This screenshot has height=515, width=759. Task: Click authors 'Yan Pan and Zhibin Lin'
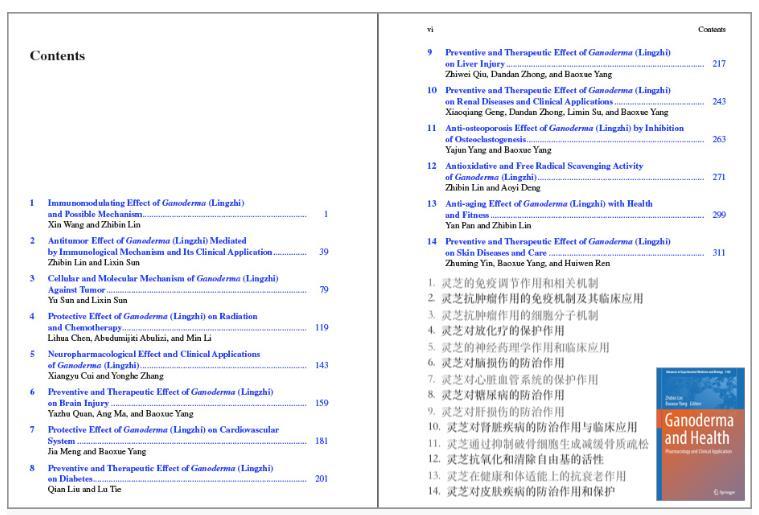click(x=488, y=225)
